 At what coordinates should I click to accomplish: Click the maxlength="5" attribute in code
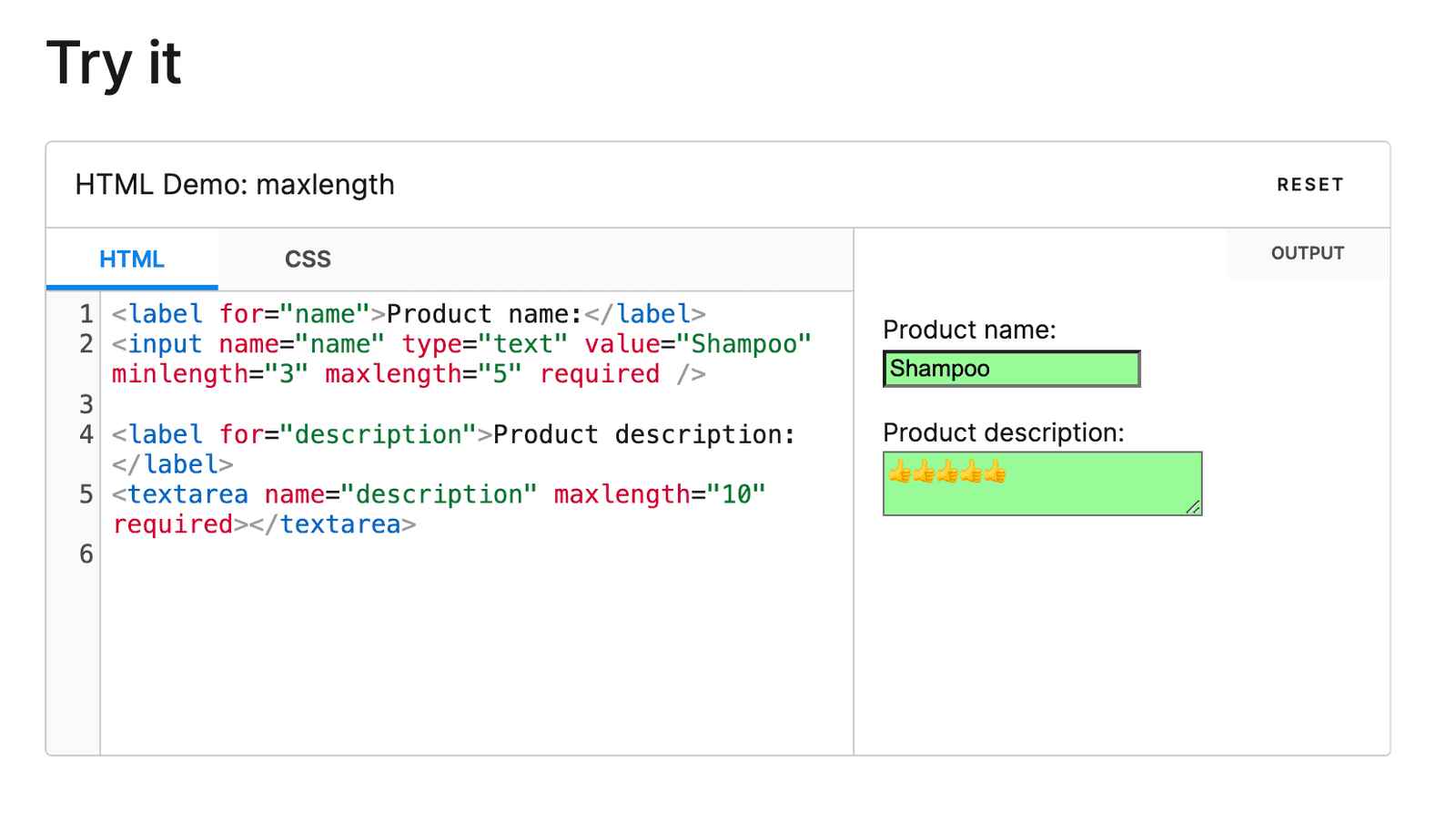(x=423, y=374)
